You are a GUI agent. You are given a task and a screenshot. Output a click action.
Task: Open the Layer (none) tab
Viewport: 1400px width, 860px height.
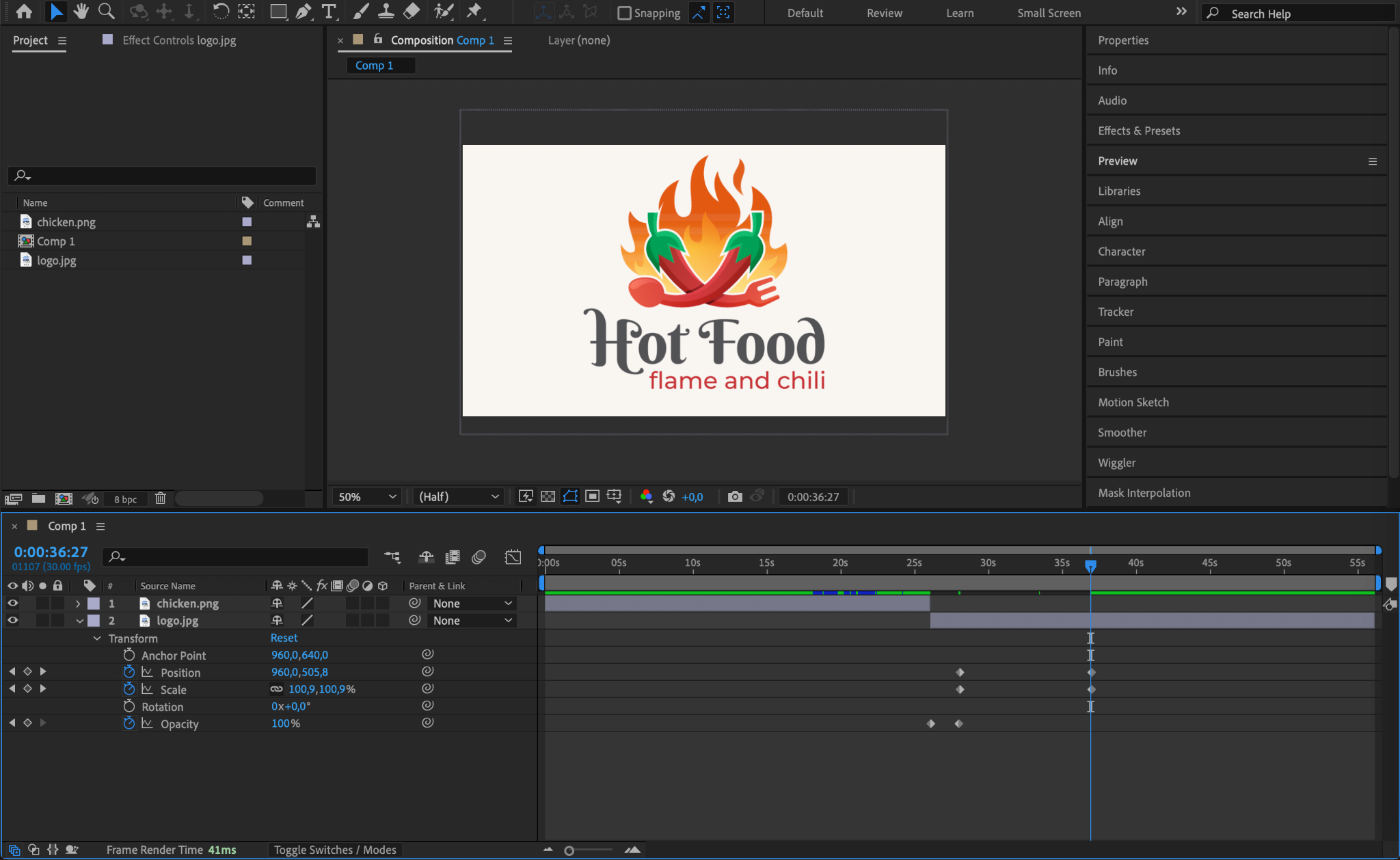point(578,40)
